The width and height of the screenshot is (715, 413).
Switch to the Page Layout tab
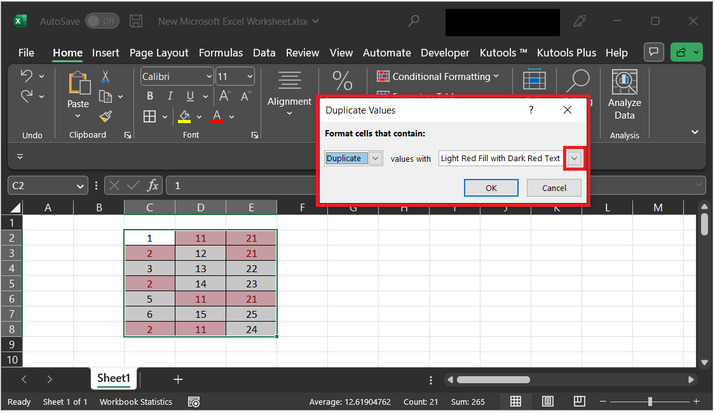coord(159,53)
